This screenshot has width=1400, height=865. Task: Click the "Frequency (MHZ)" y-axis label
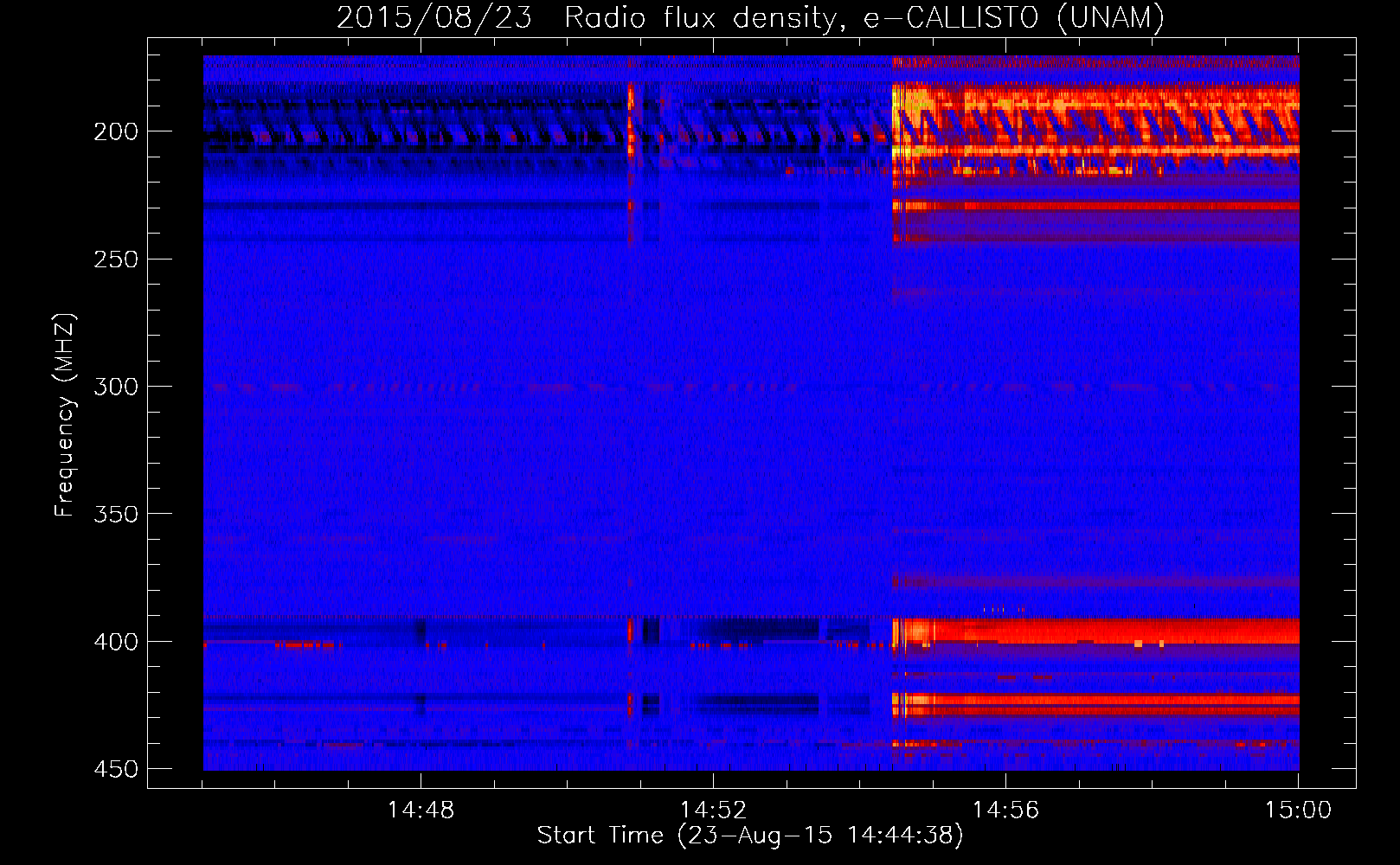pyautogui.click(x=65, y=414)
